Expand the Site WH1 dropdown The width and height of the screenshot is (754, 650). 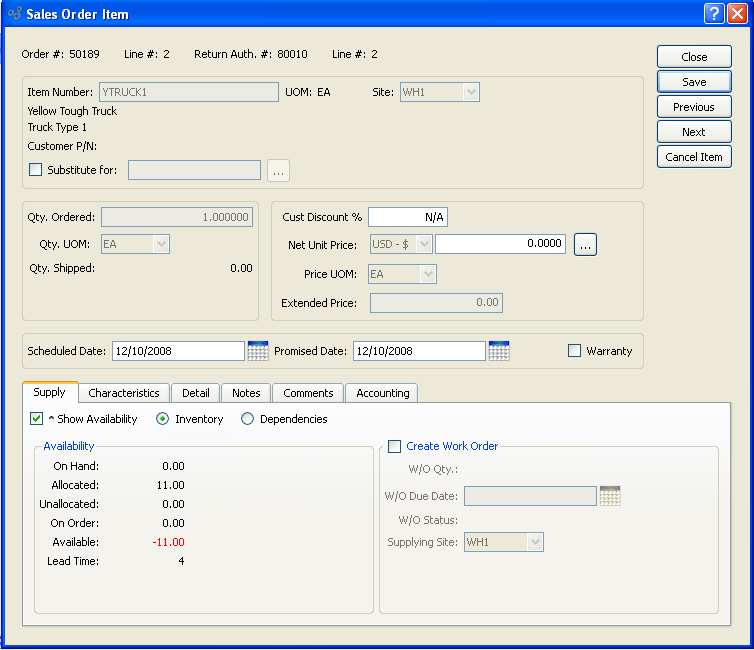(x=440, y=92)
